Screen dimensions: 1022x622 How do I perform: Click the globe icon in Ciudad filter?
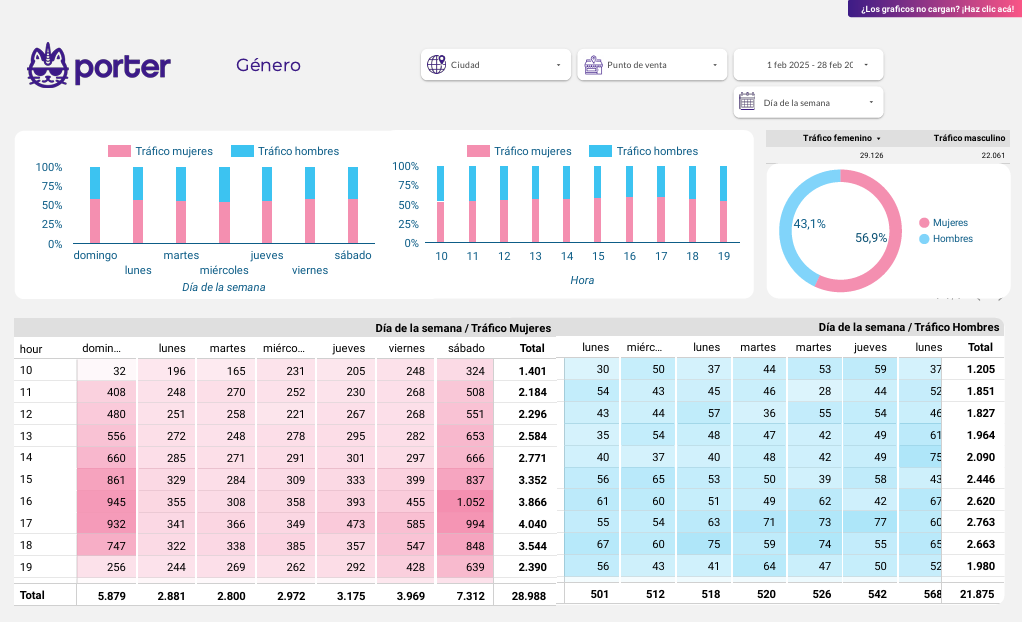(436, 65)
